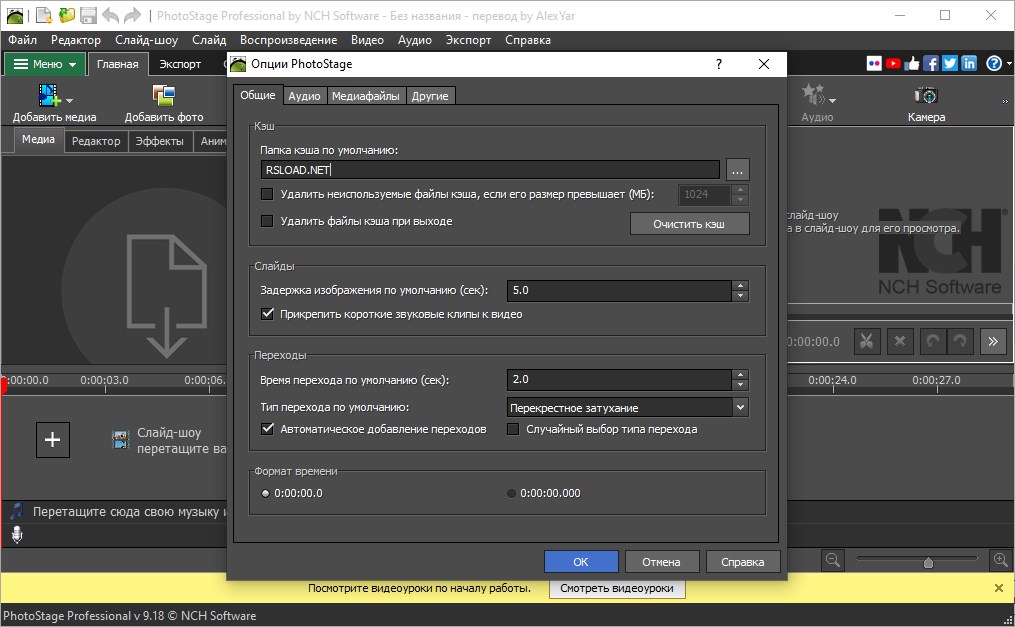Open the Слайд-шоу menu
Image resolution: width=1015 pixels, height=627 pixels.
click(x=146, y=39)
